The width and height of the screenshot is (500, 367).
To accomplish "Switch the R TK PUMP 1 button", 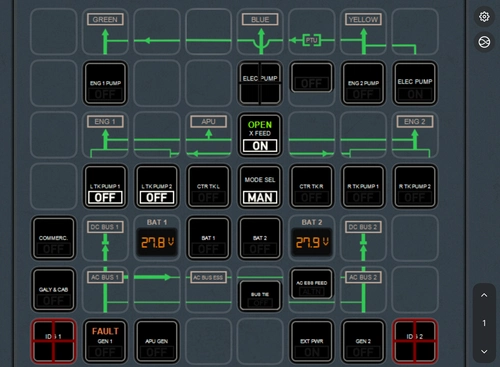I will pyautogui.click(x=363, y=187).
